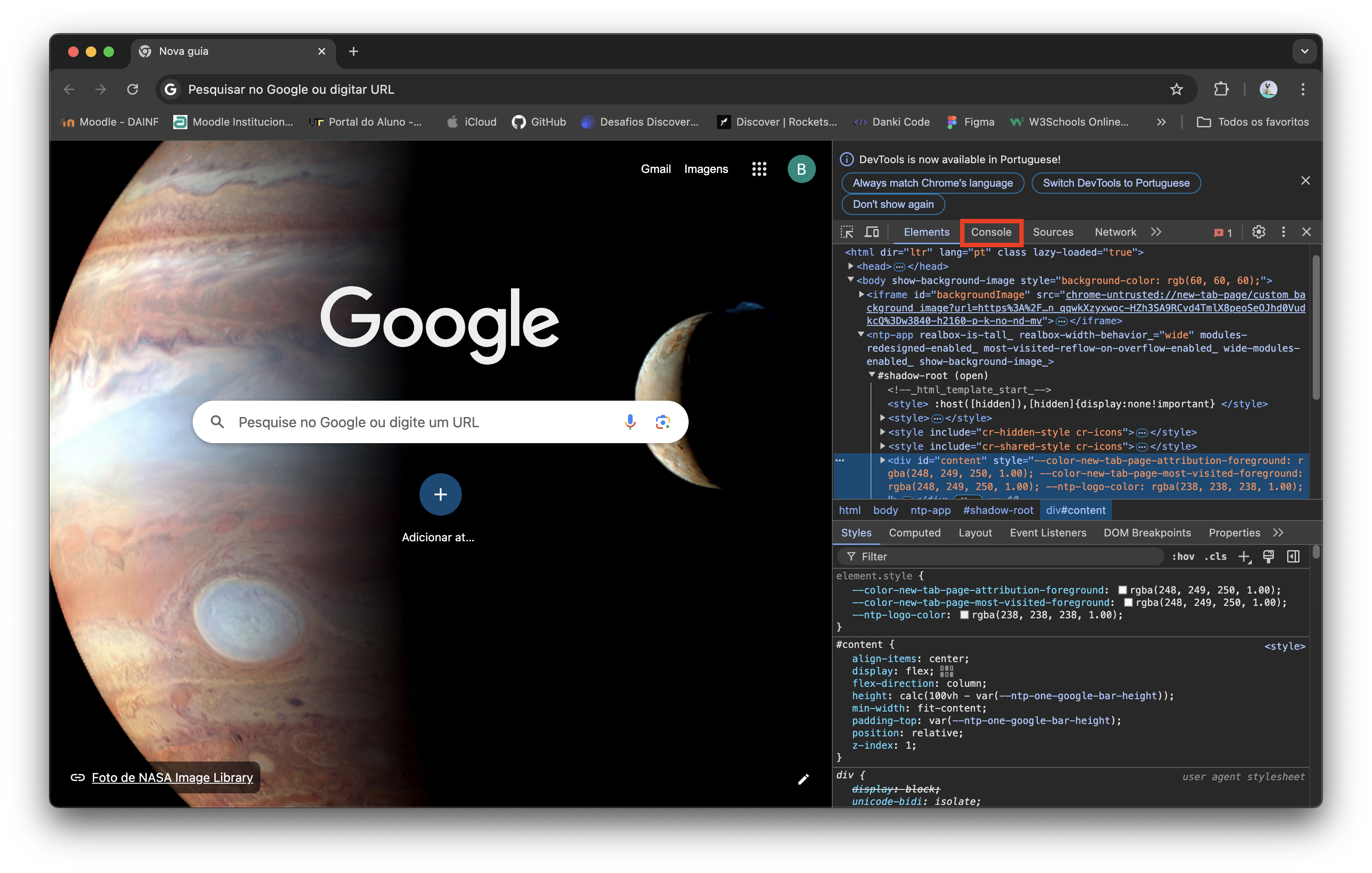The image size is (1372, 873).
Task: Click the ntp-logo-color swatch
Action: pos(964,615)
